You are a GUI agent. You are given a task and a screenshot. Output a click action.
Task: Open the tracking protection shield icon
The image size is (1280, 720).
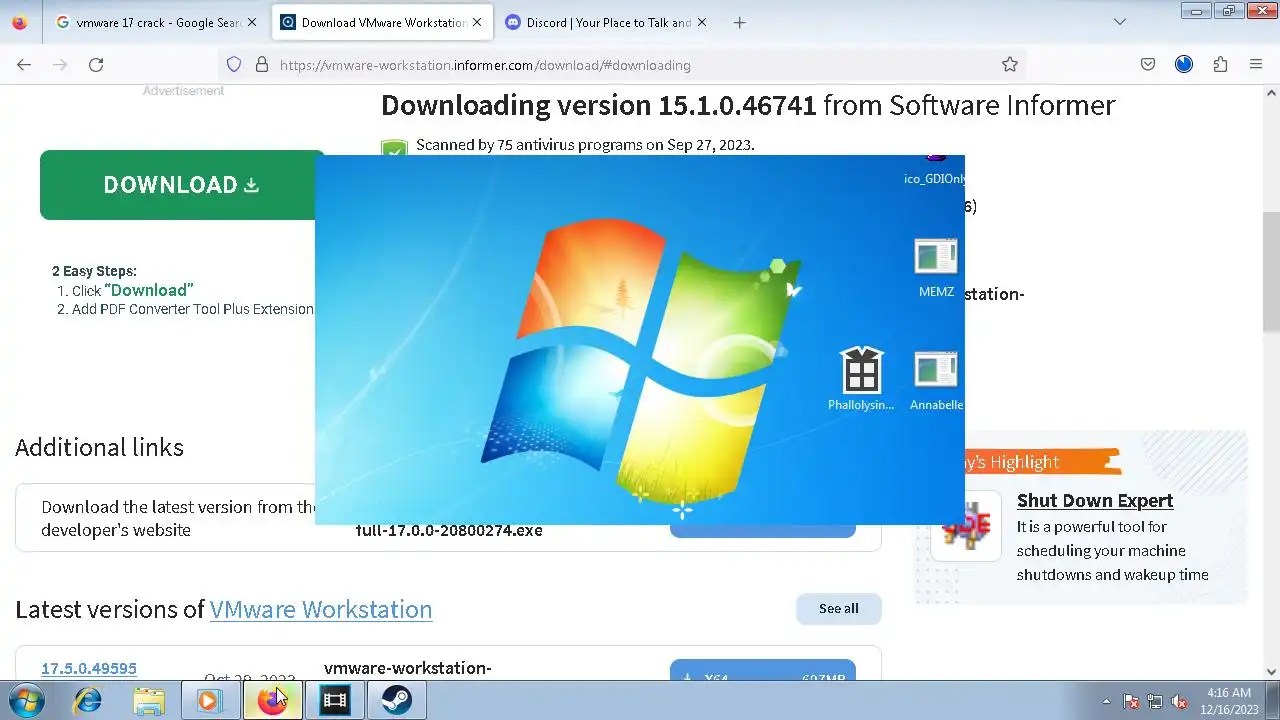click(234, 64)
